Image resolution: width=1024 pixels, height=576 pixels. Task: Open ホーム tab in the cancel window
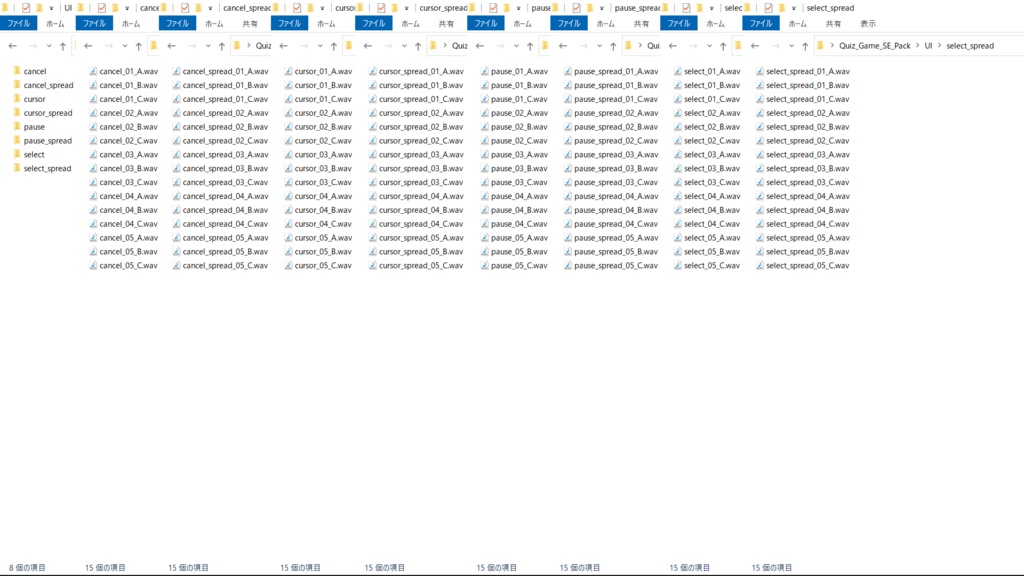click(x=131, y=24)
